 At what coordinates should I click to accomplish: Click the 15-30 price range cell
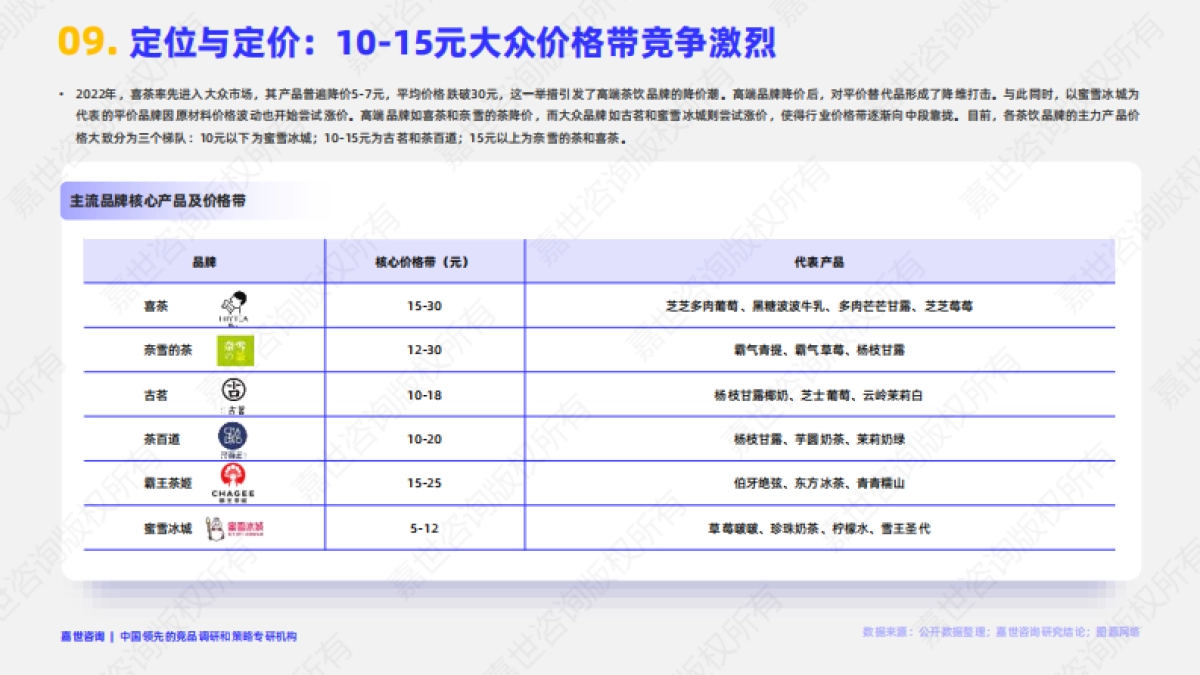tap(424, 305)
